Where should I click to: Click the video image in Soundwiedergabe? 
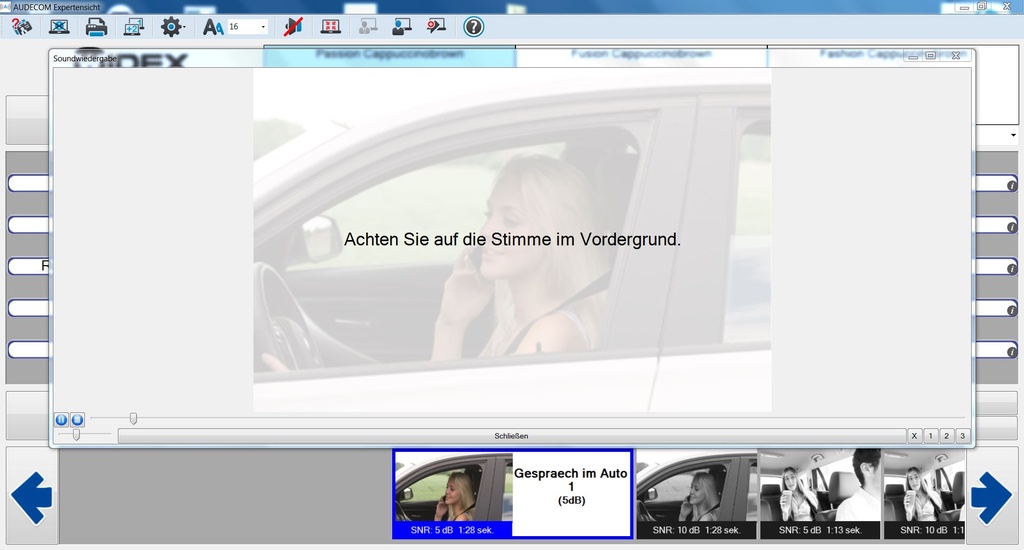pyautogui.click(x=512, y=240)
